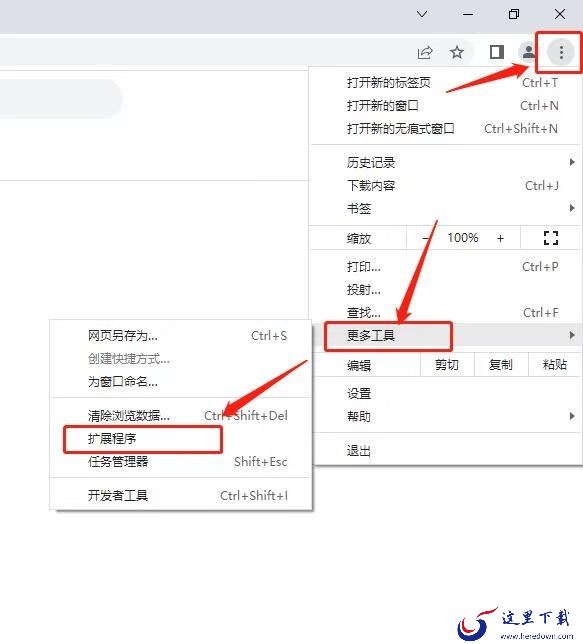Open 开发者工具 developer tools

click(x=181, y=496)
